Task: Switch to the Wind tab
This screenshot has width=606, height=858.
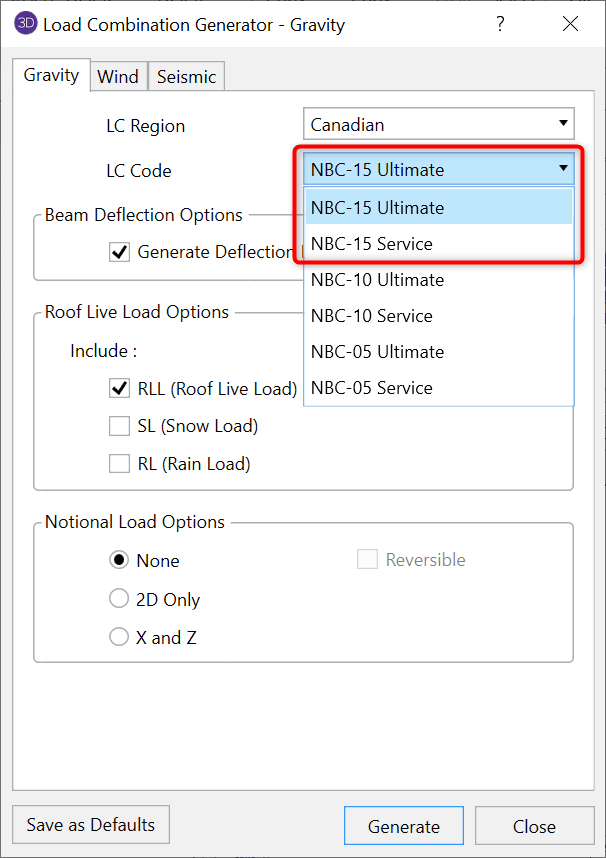Action: point(118,75)
